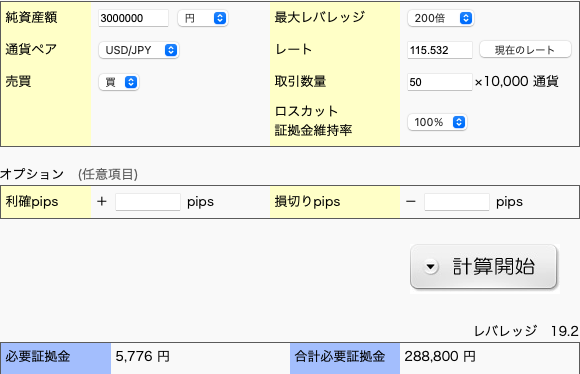580x374 pixels.
Task: Click the 必要証拠金 result value 5,776 円
Action: tap(142, 357)
